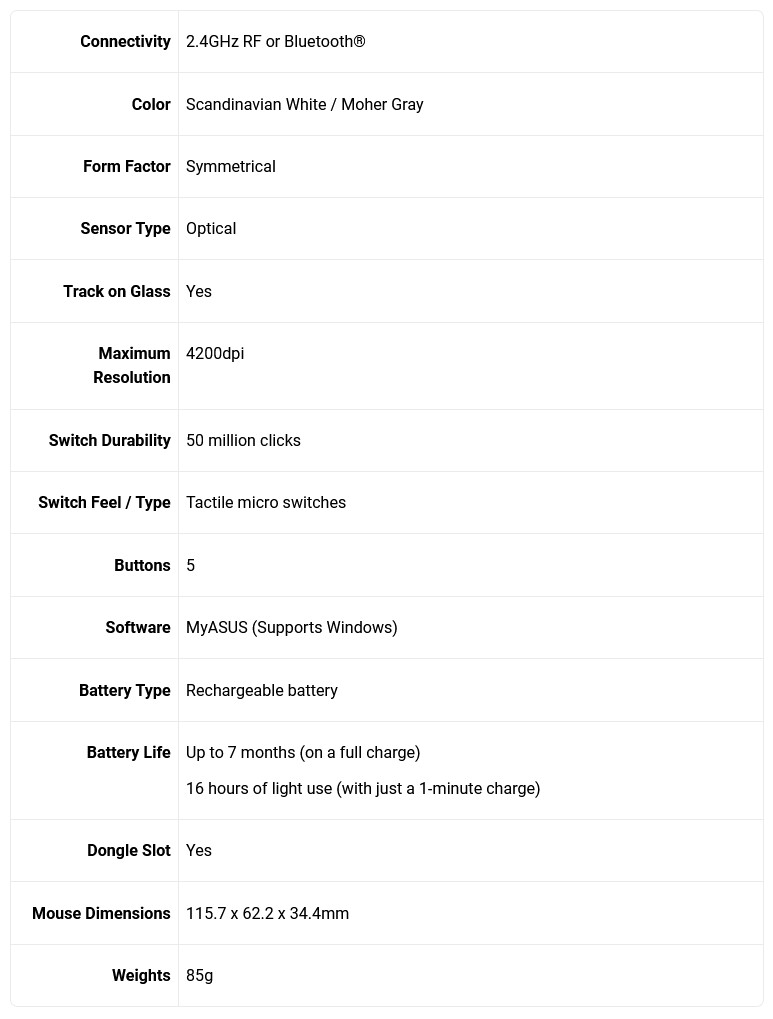Click the "50 million clicks" text

click(x=243, y=440)
